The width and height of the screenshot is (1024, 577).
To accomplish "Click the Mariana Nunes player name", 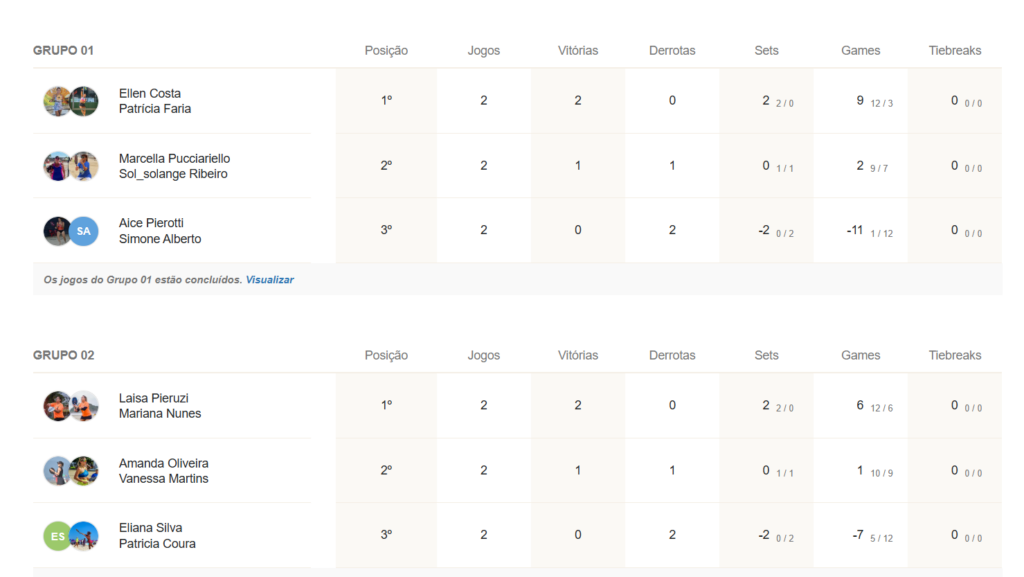I will point(160,413).
